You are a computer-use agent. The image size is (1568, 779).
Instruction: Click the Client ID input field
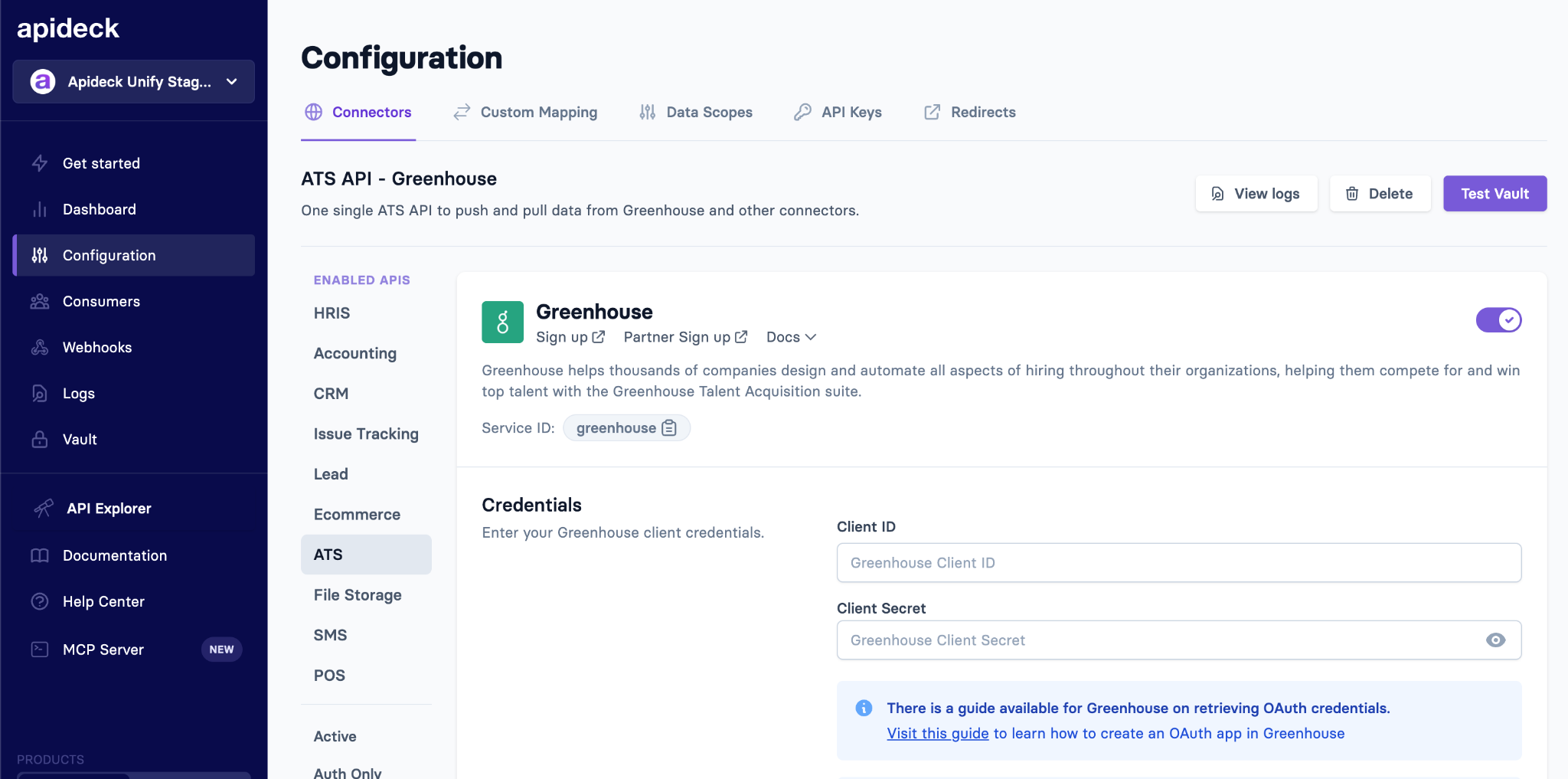click(1179, 563)
